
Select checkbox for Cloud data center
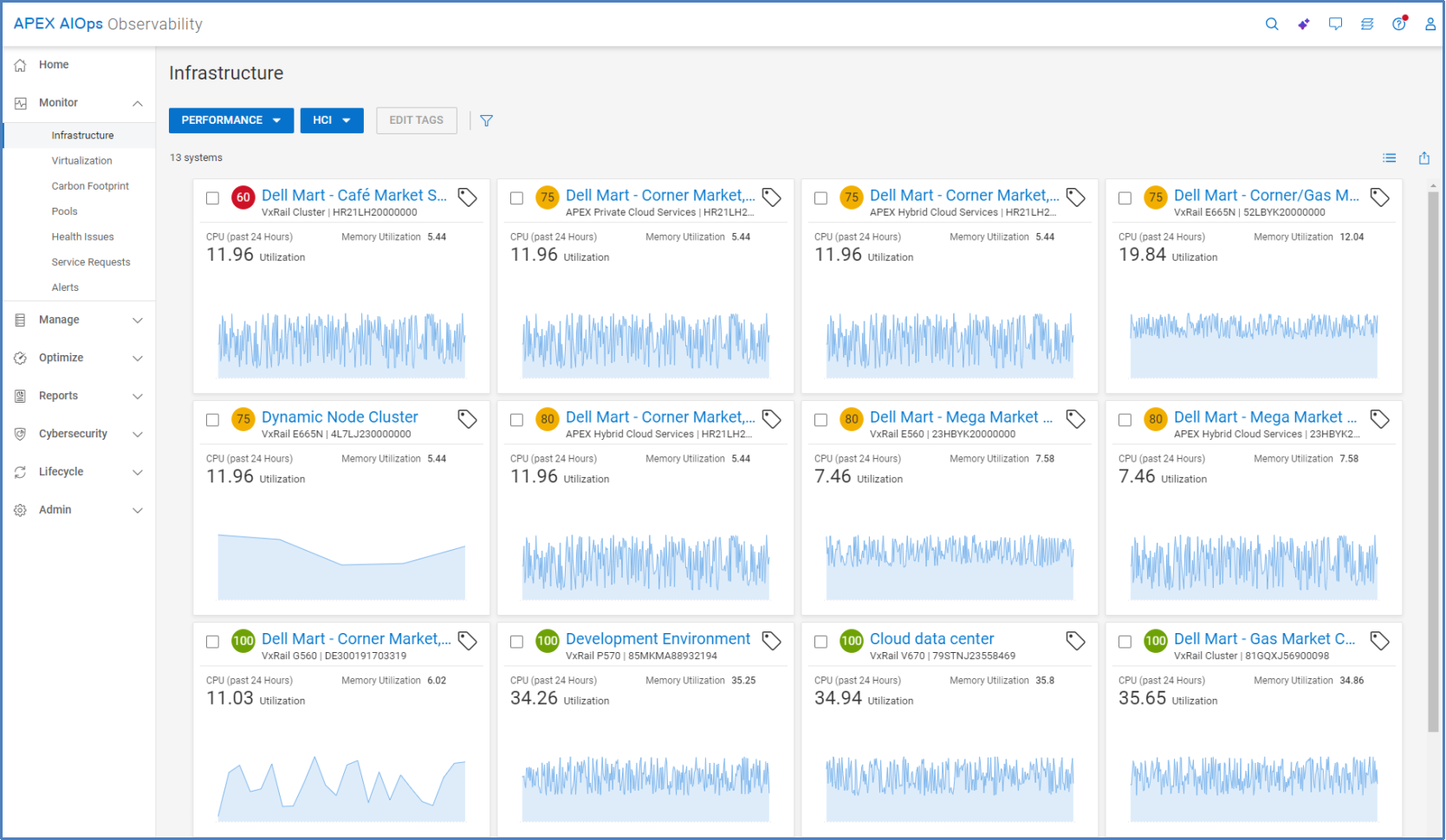[820, 642]
